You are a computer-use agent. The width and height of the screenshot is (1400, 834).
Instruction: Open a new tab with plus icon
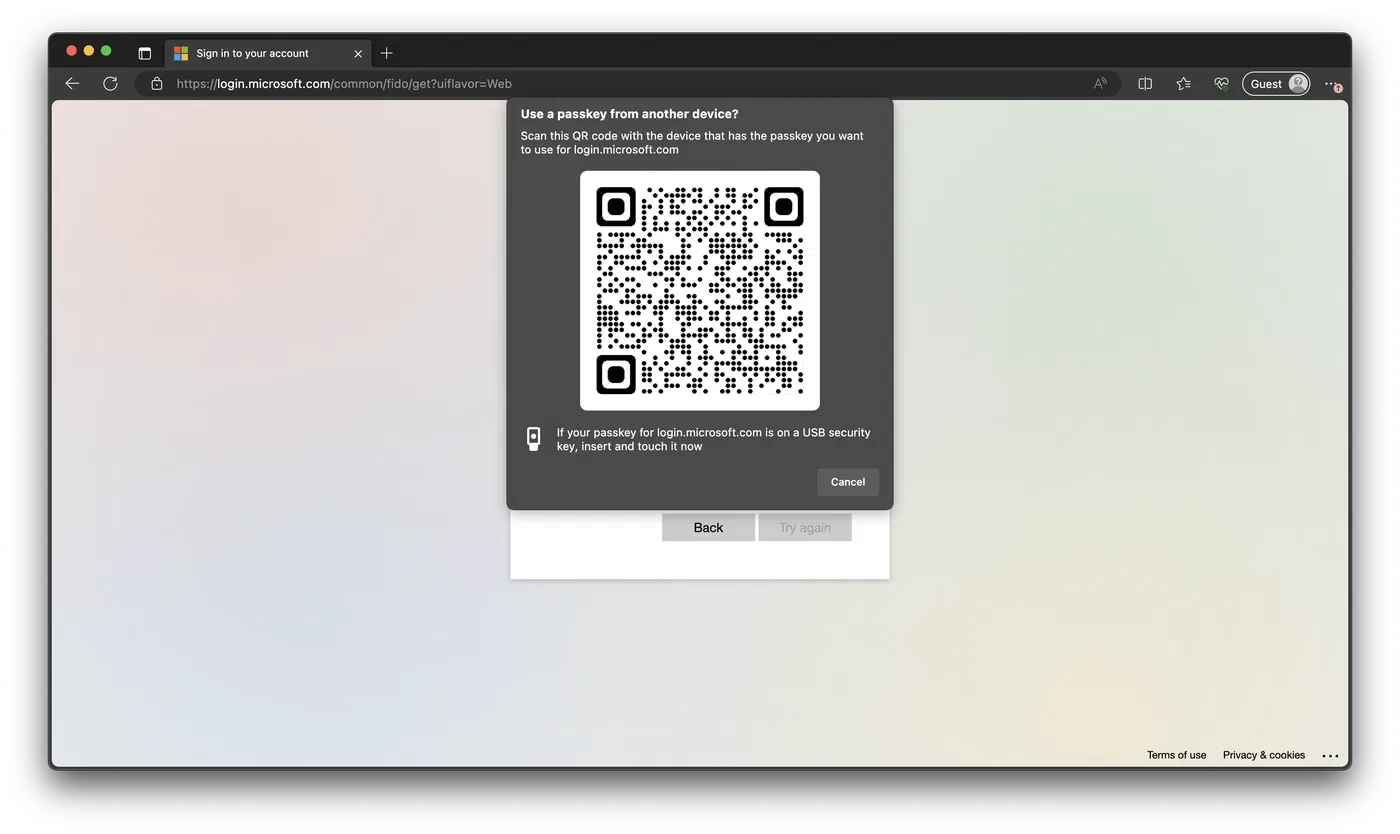click(387, 53)
